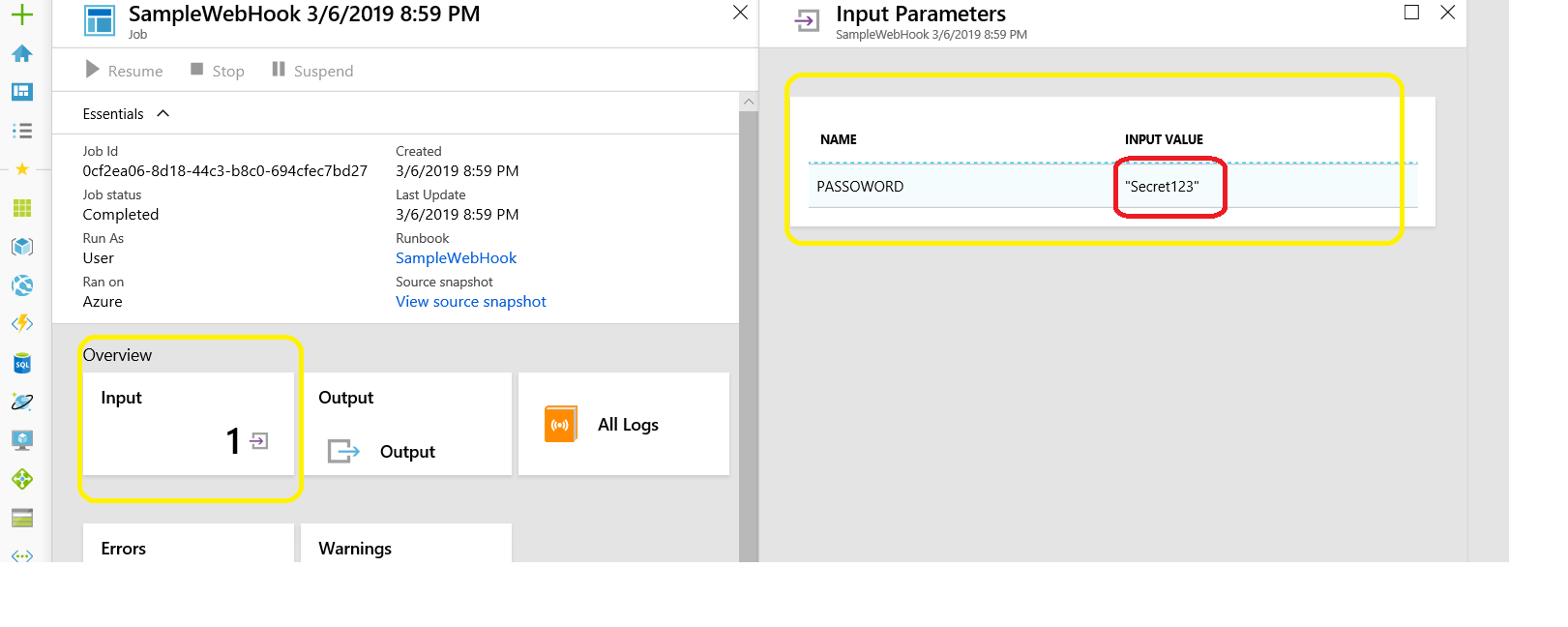Image resolution: width=1568 pixels, height=627 pixels.
Task: Click the All resources green grid icon
Action: tap(21, 208)
